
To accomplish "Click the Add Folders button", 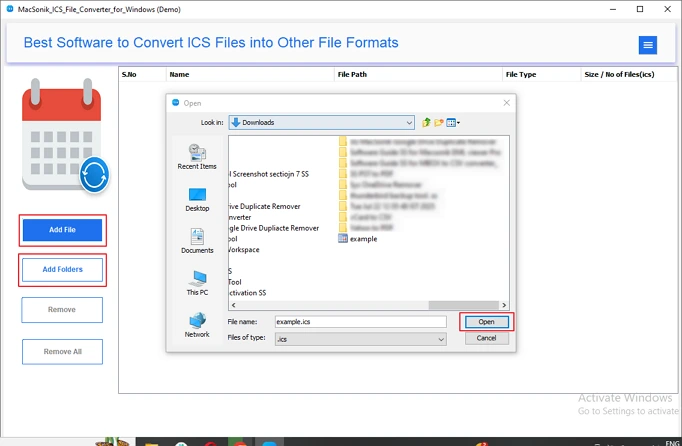I will pyautogui.click(x=62, y=269).
